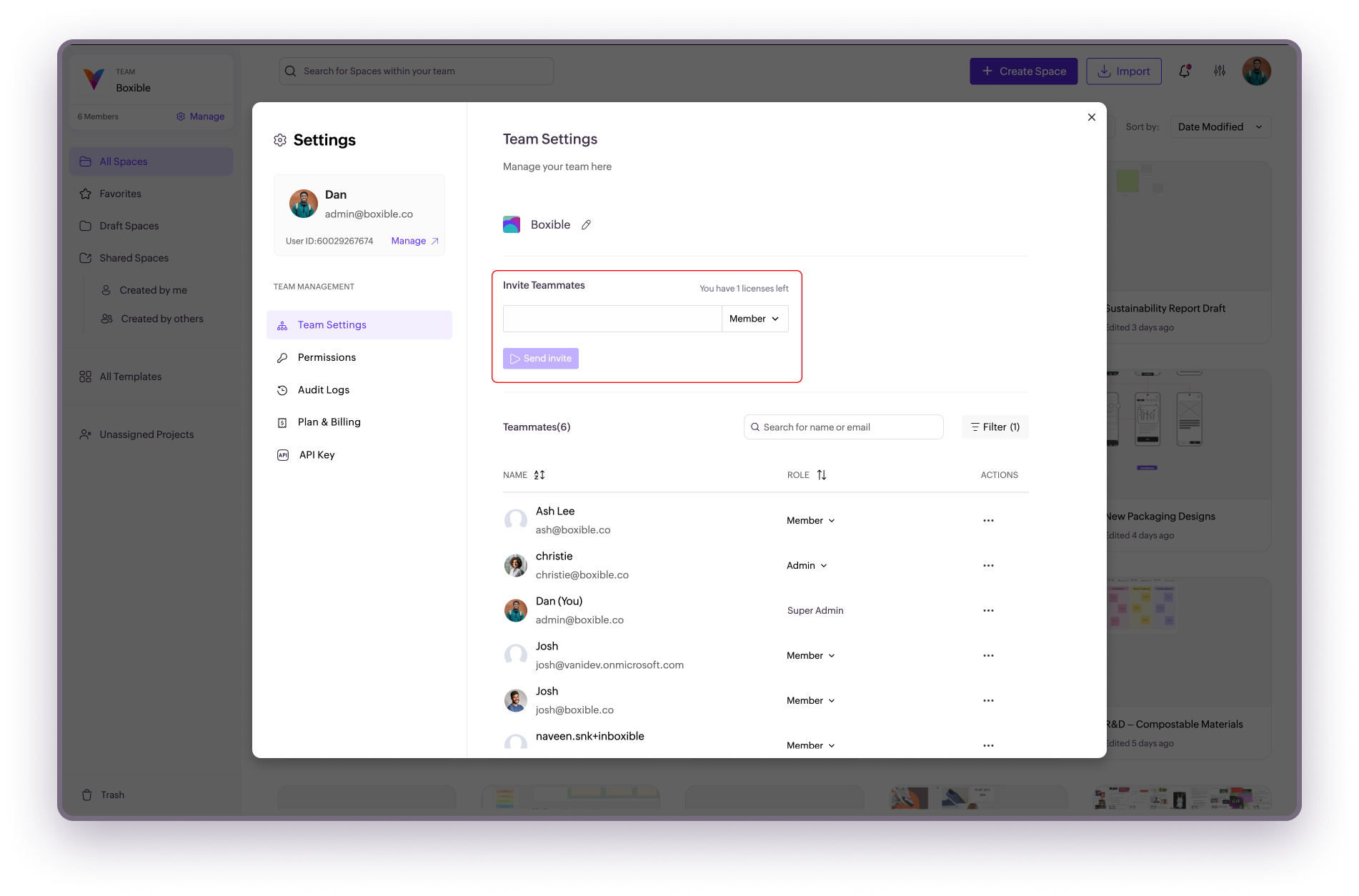The width and height of the screenshot is (1359, 896).
Task: Close the Settings dialog
Action: tap(1091, 117)
